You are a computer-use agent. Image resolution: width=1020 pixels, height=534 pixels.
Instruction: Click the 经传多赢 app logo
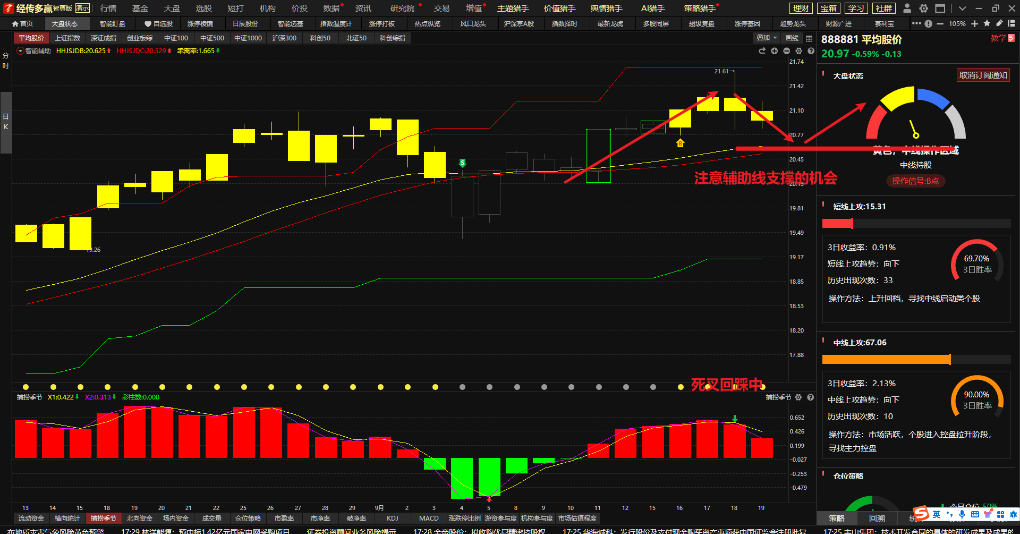[x=8, y=8]
